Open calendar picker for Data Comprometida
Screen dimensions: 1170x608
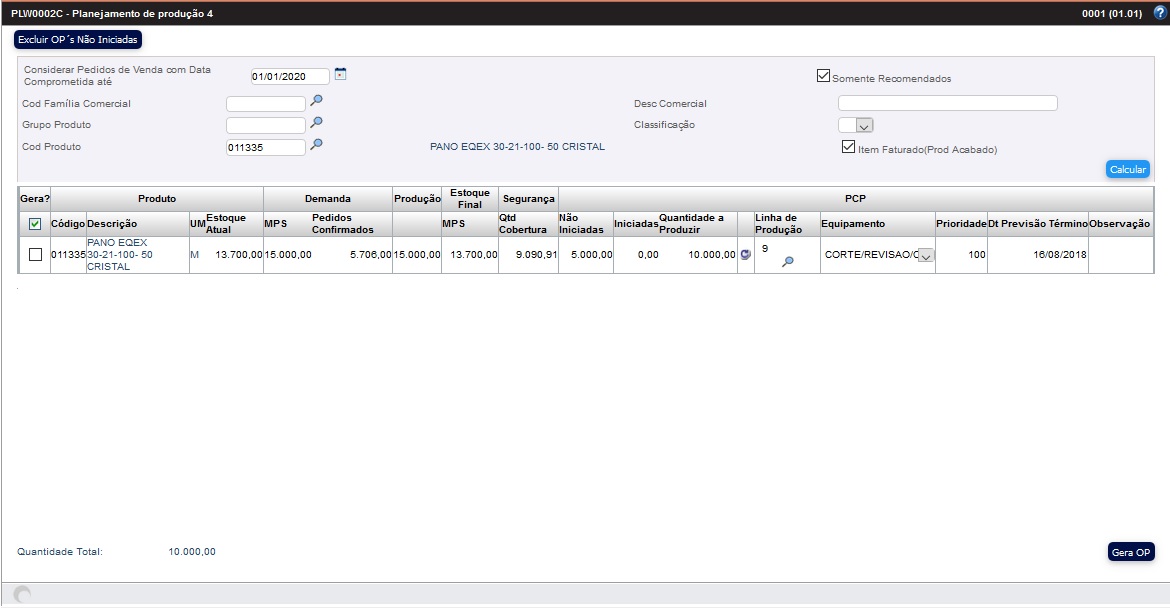coord(340,74)
